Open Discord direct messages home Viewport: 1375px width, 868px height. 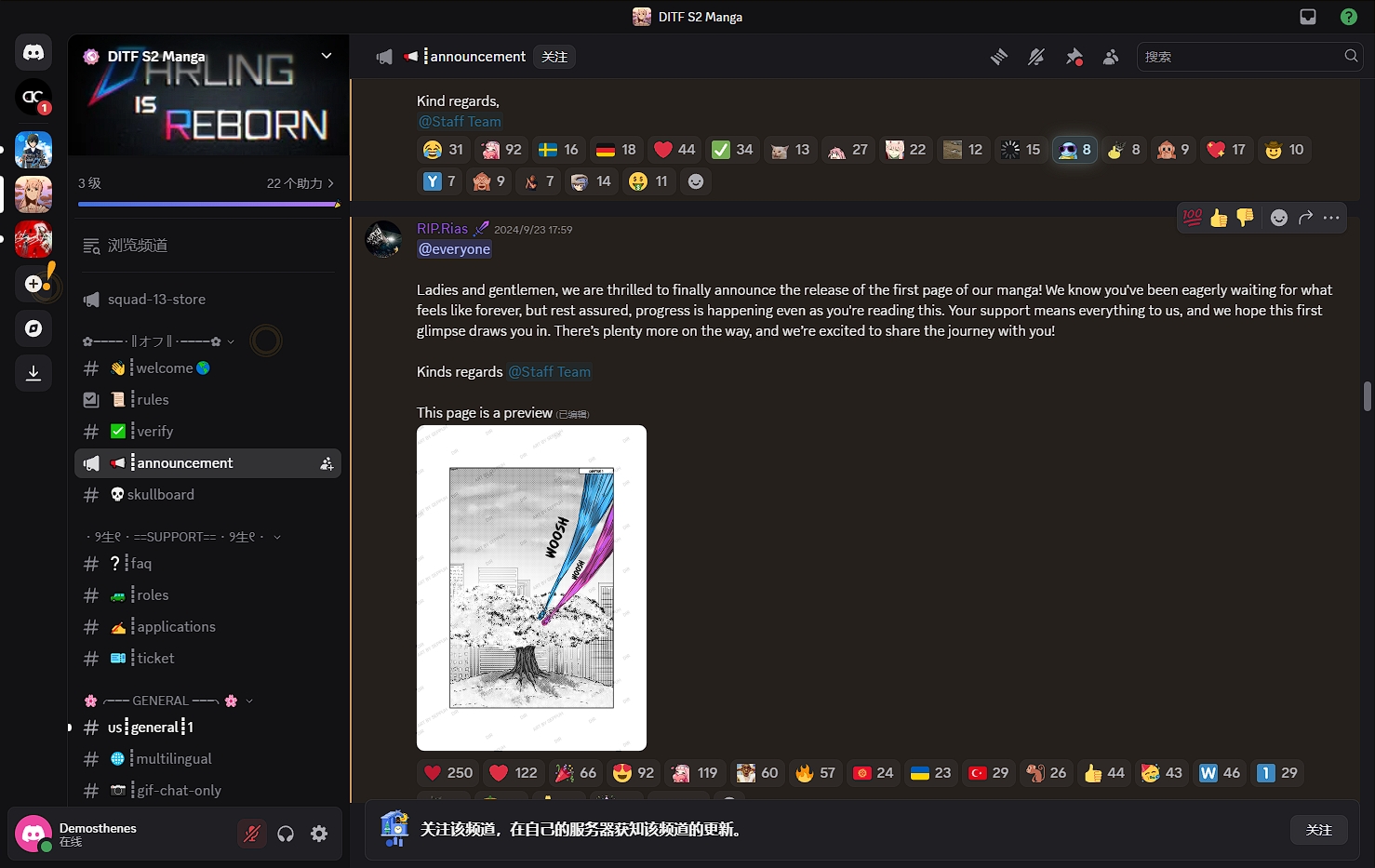(33, 53)
